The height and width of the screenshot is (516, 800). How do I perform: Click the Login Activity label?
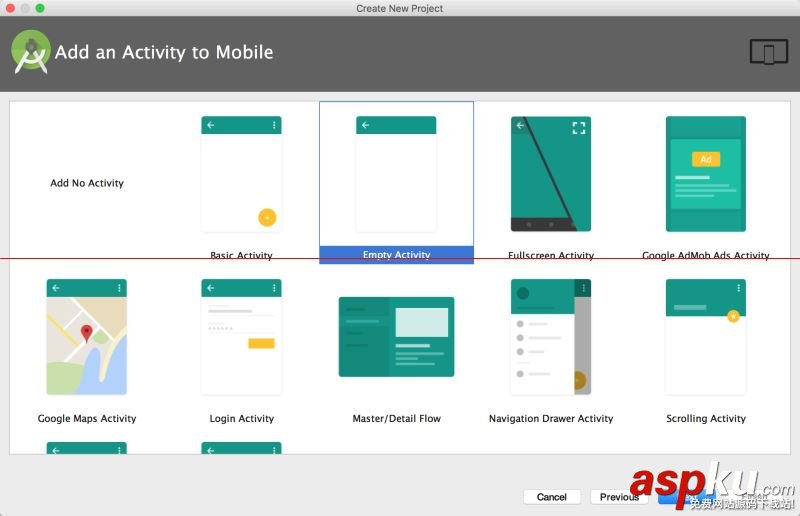coord(242,419)
